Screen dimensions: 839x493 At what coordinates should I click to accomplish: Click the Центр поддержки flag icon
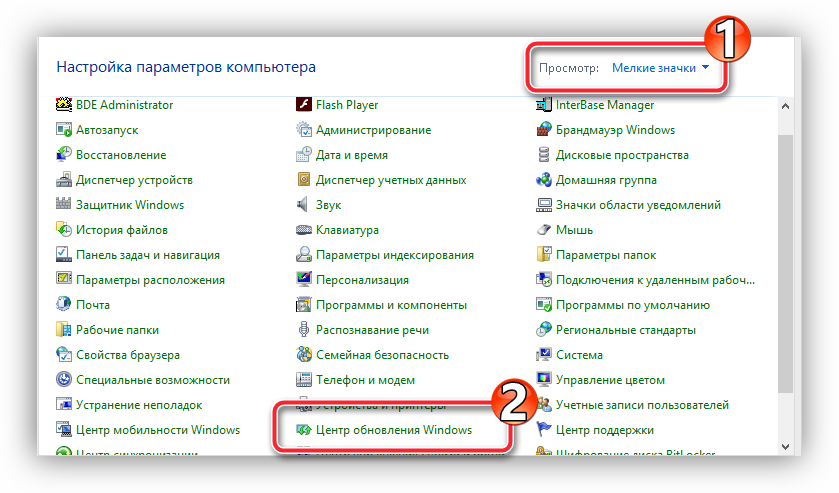[544, 430]
